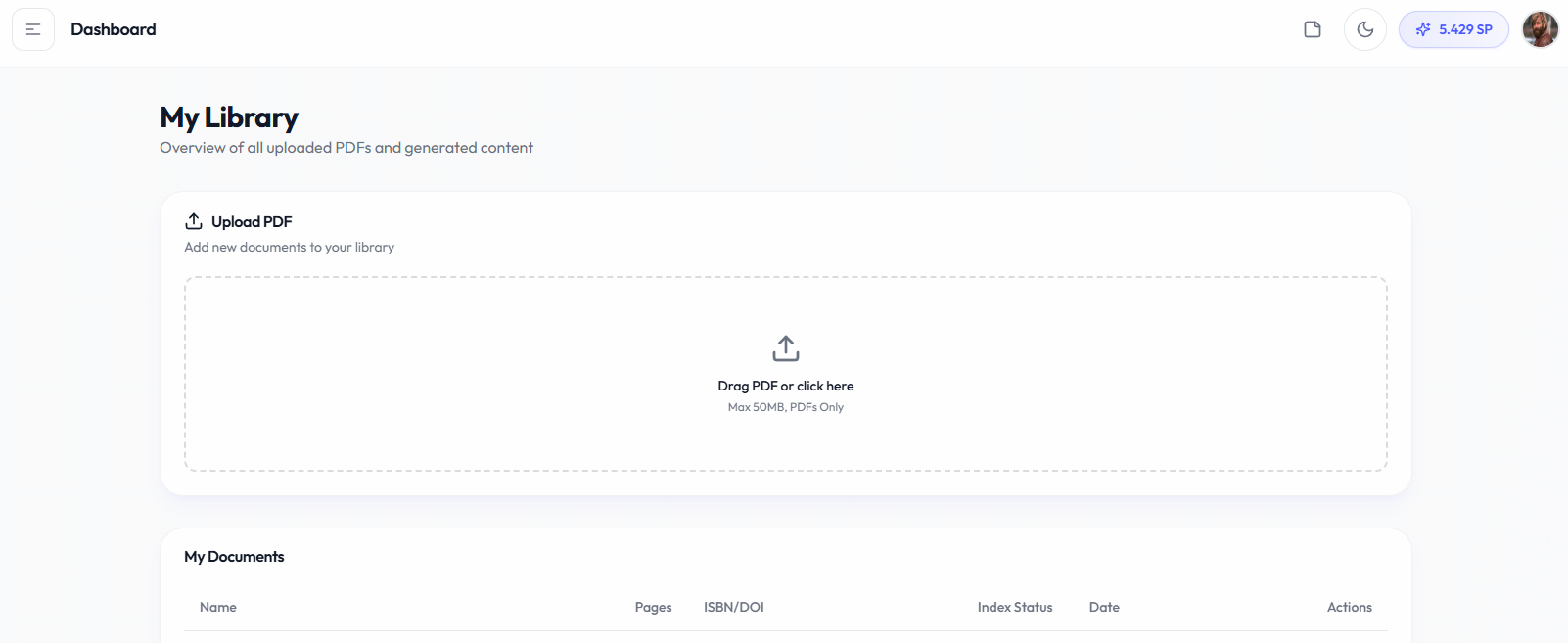Click the ISBN/DOI column header
Screen dimensions: 1568x643
click(x=734, y=607)
